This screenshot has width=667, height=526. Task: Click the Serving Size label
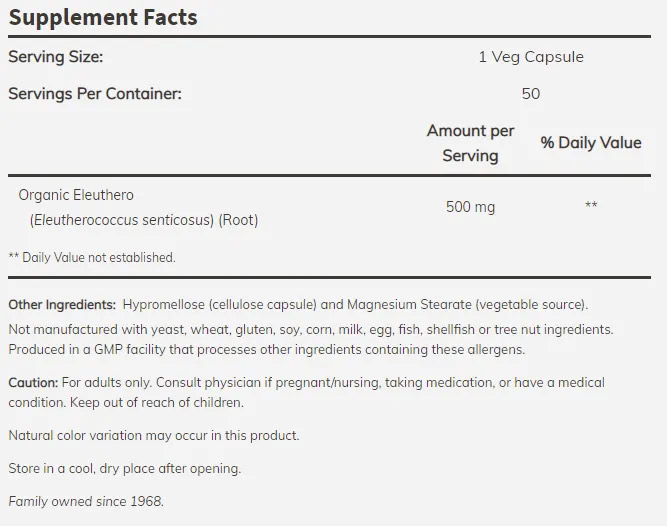click(56, 57)
